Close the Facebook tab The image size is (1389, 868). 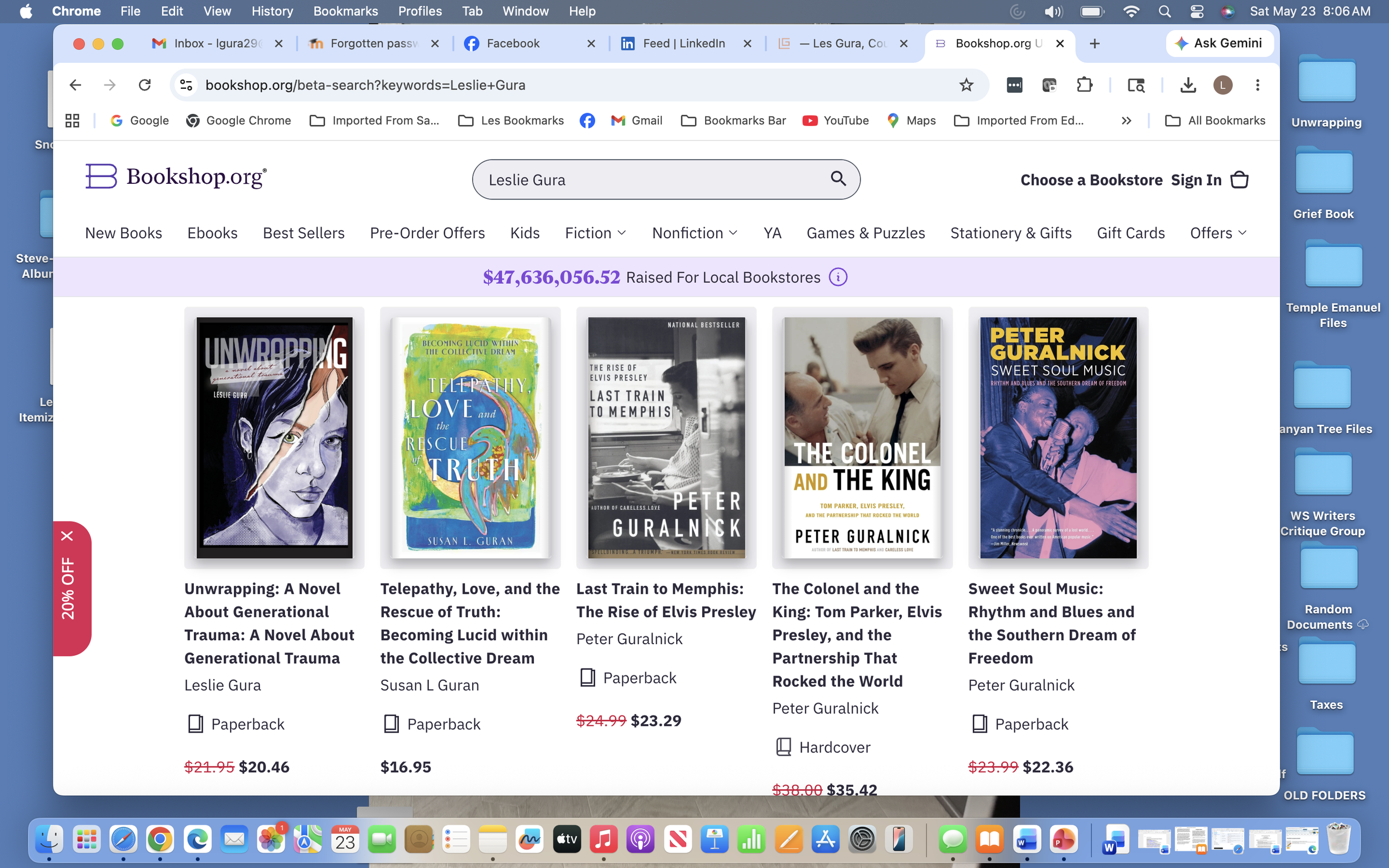point(591,44)
